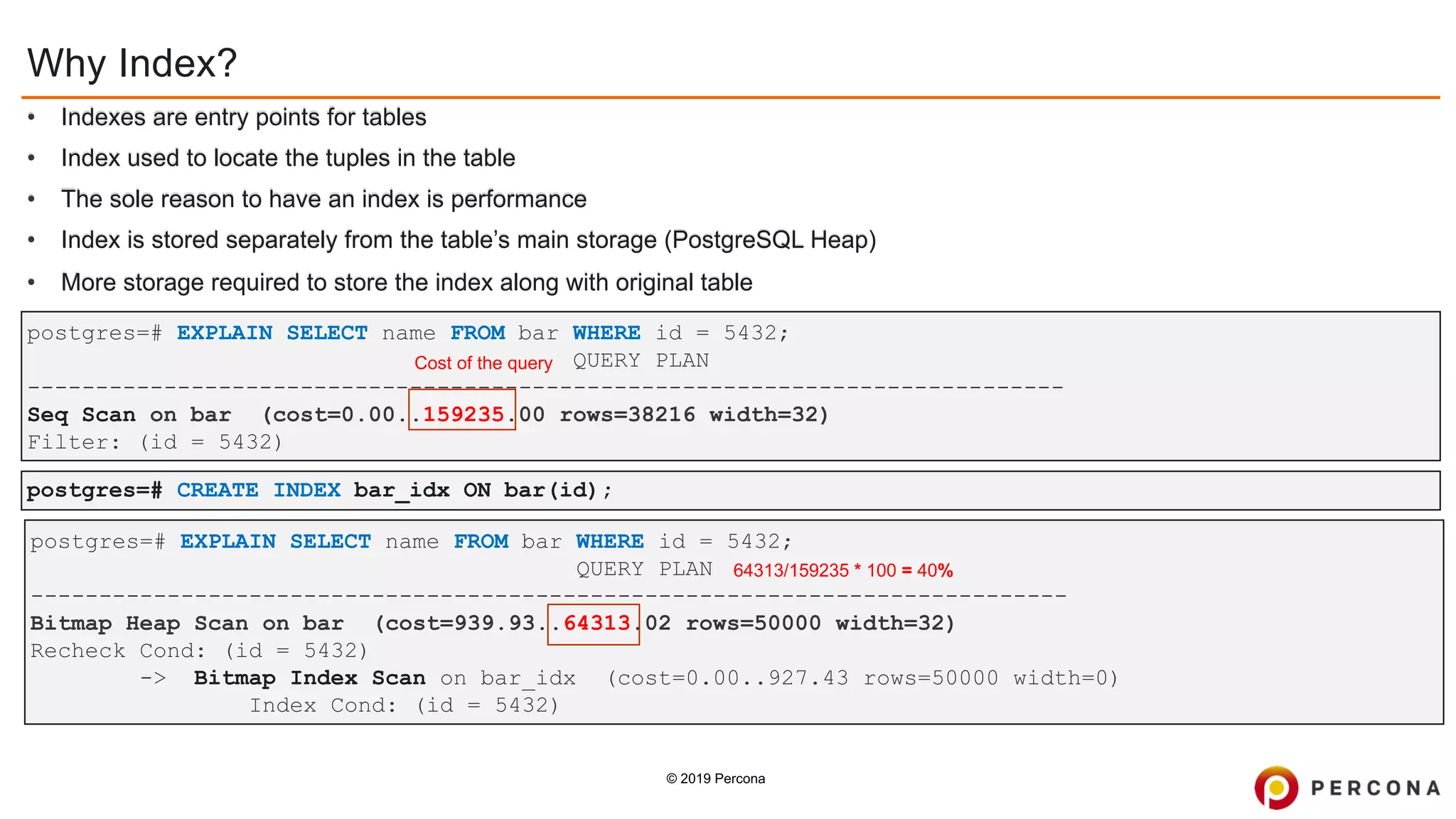Click bullet 'Indexes are entry points for tables'

coord(243,117)
